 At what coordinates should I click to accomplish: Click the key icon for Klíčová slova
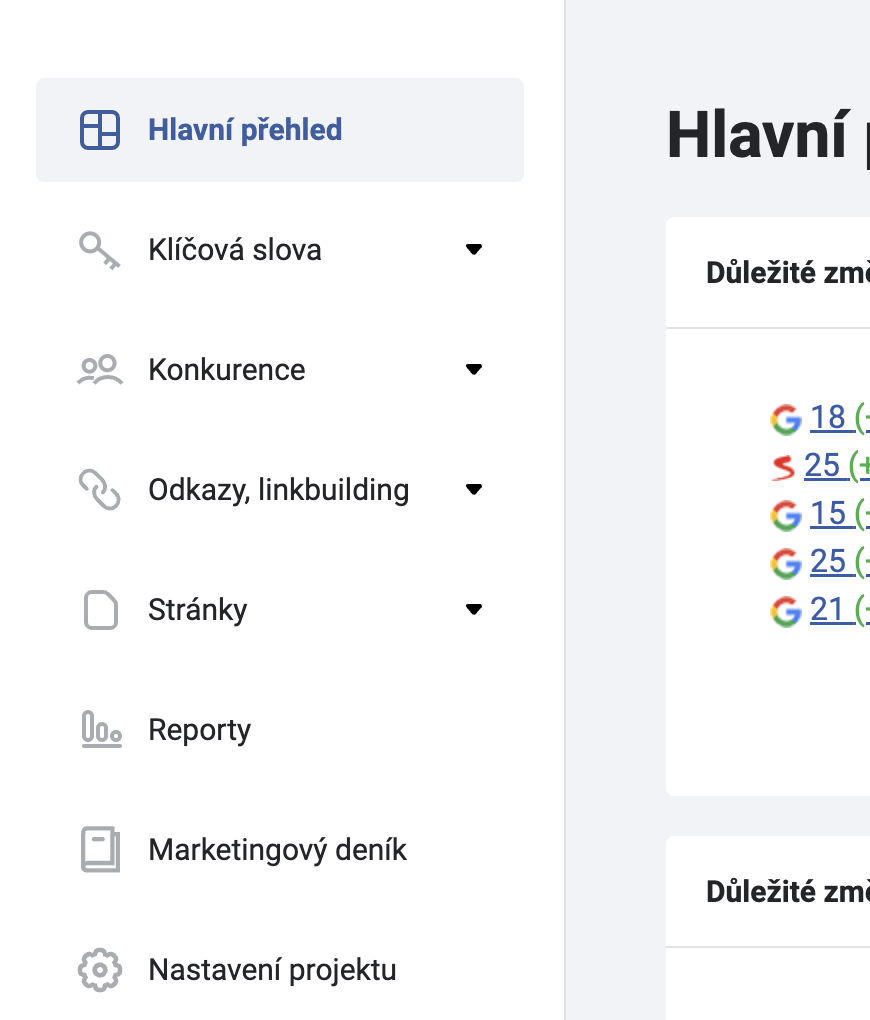point(100,250)
